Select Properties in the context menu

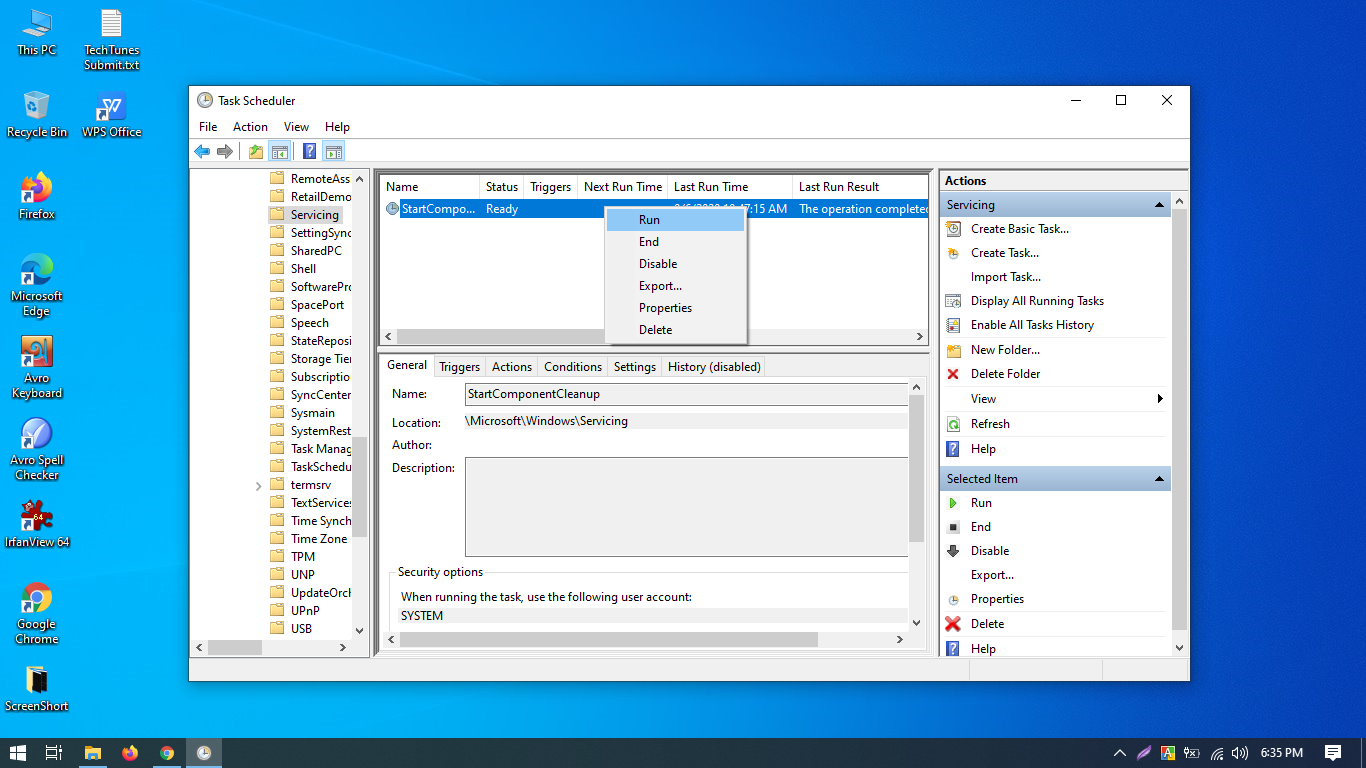tap(665, 308)
